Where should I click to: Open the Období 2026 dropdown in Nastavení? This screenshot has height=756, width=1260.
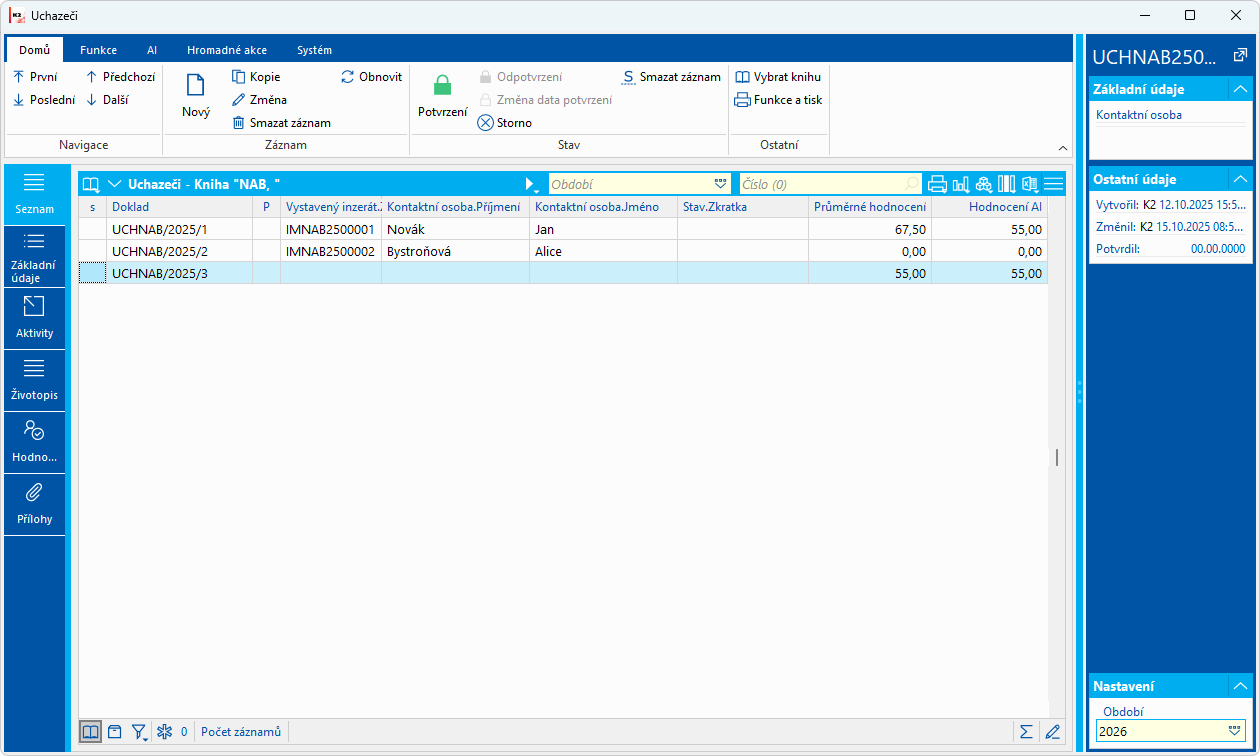click(x=1236, y=731)
